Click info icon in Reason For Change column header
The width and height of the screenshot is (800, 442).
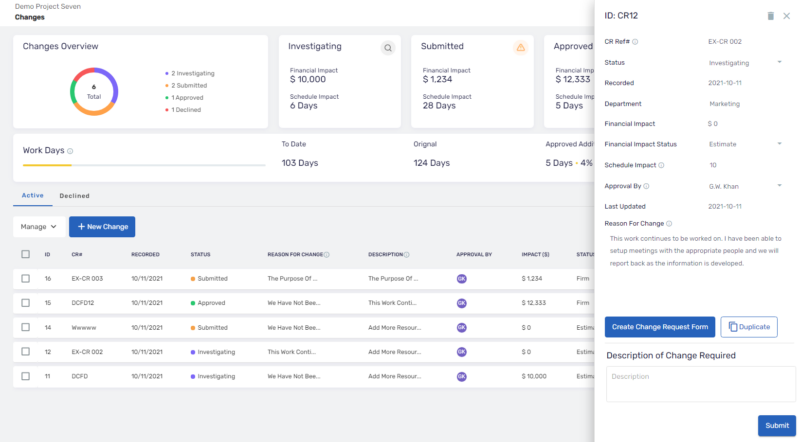[327, 255]
